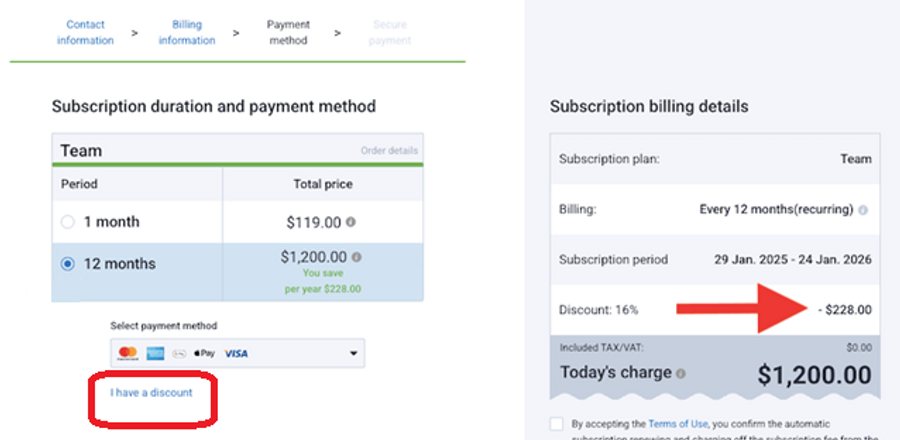Click the VISA logo in payment methods
The image size is (900, 440).
pos(236,353)
